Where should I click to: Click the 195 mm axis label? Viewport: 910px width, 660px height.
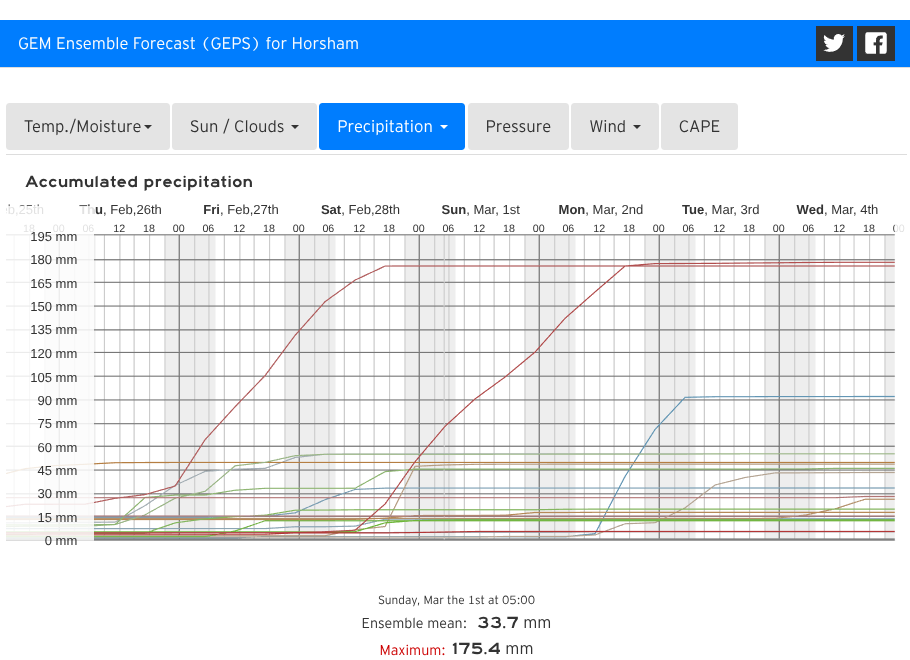(53, 237)
